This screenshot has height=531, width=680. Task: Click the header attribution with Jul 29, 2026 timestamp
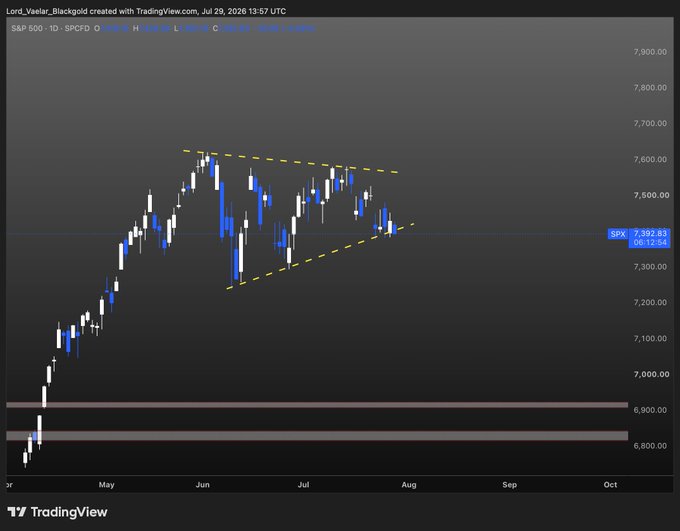[x=146, y=11]
